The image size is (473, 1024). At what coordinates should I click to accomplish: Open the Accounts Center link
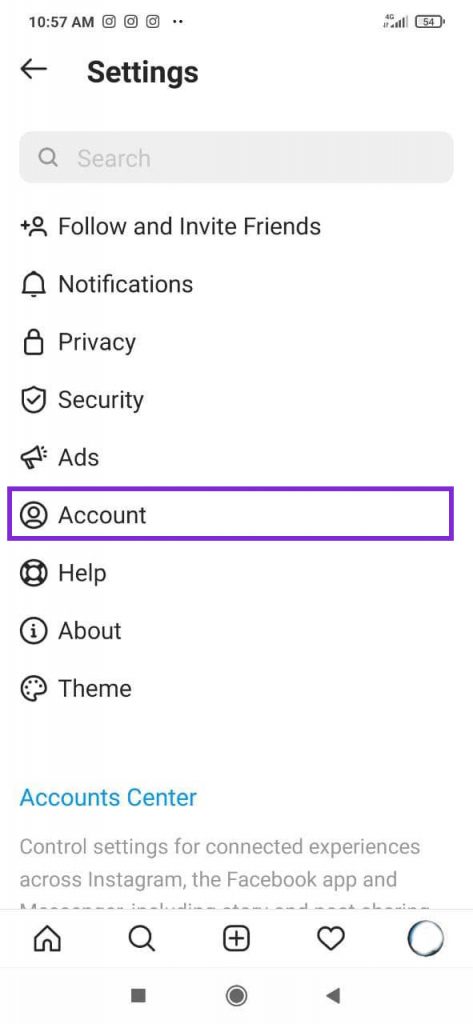108,797
